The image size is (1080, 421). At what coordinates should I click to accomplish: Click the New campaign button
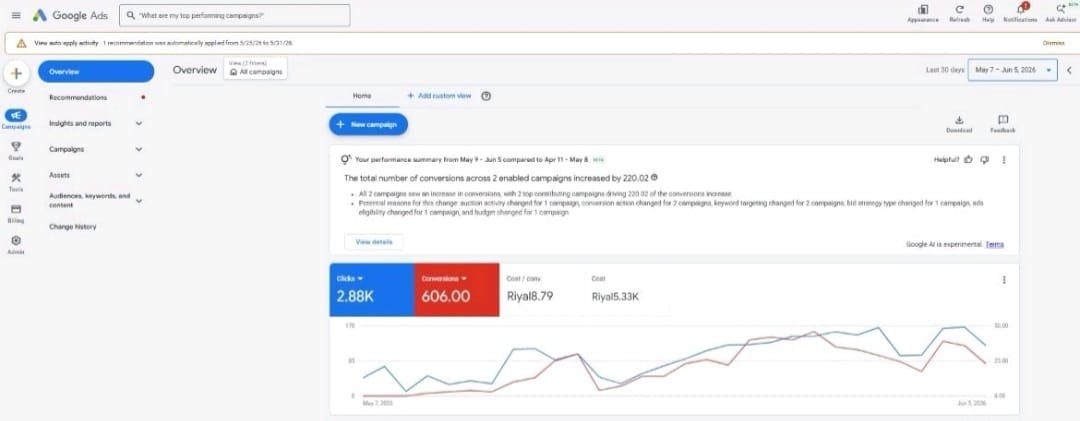tap(368, 125)
